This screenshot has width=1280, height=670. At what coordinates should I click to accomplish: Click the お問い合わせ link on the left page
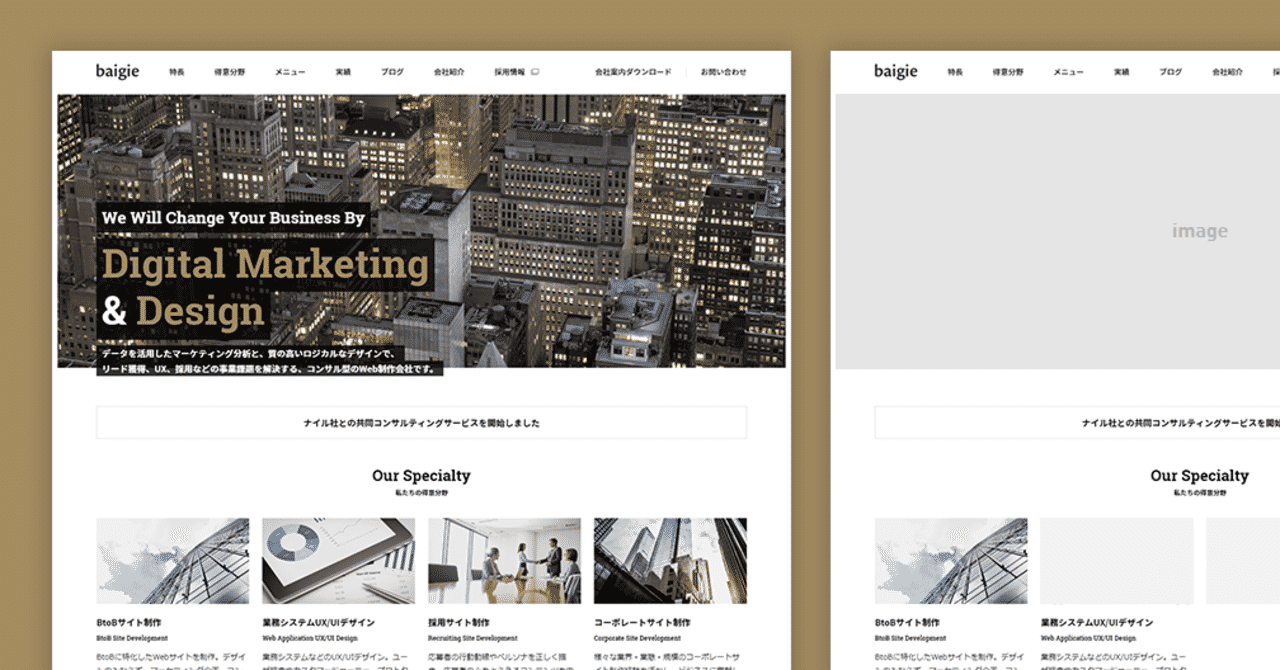(x=723, y=72)
